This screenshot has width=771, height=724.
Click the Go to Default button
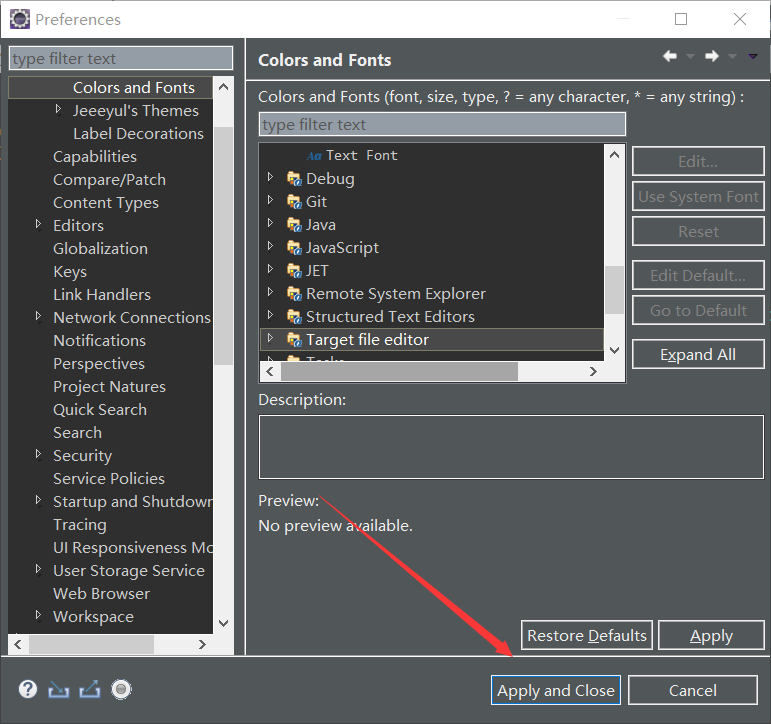[x=698, y=310]
